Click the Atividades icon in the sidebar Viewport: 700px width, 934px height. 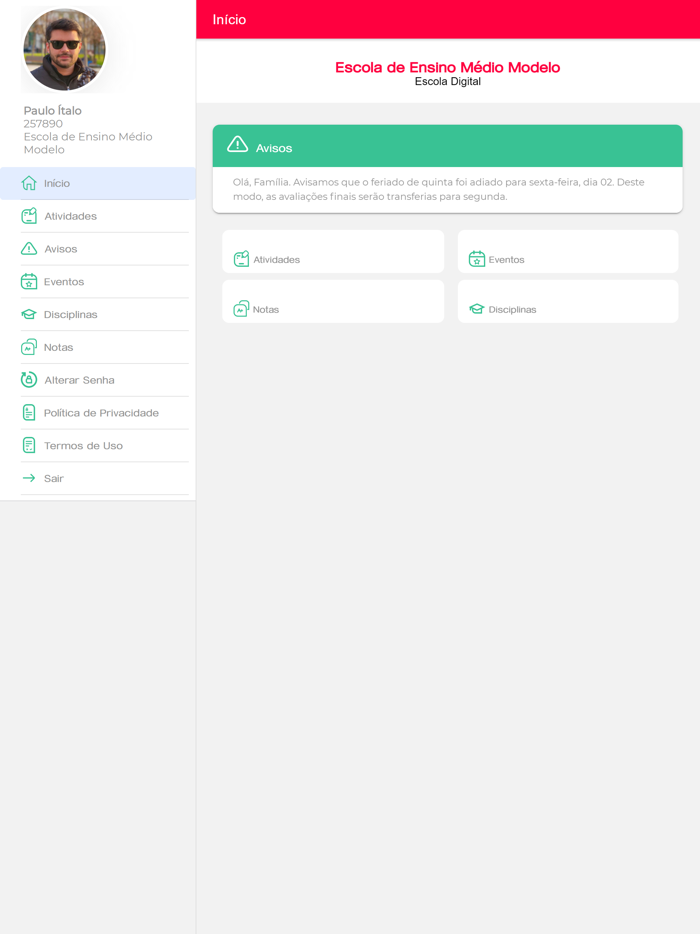coord(29,216)
